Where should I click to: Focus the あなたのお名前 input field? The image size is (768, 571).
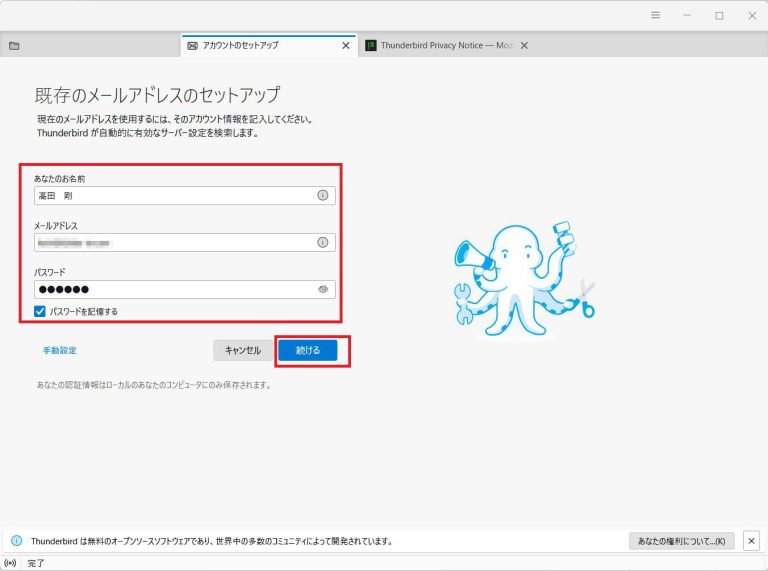click(x=185, y=195)
